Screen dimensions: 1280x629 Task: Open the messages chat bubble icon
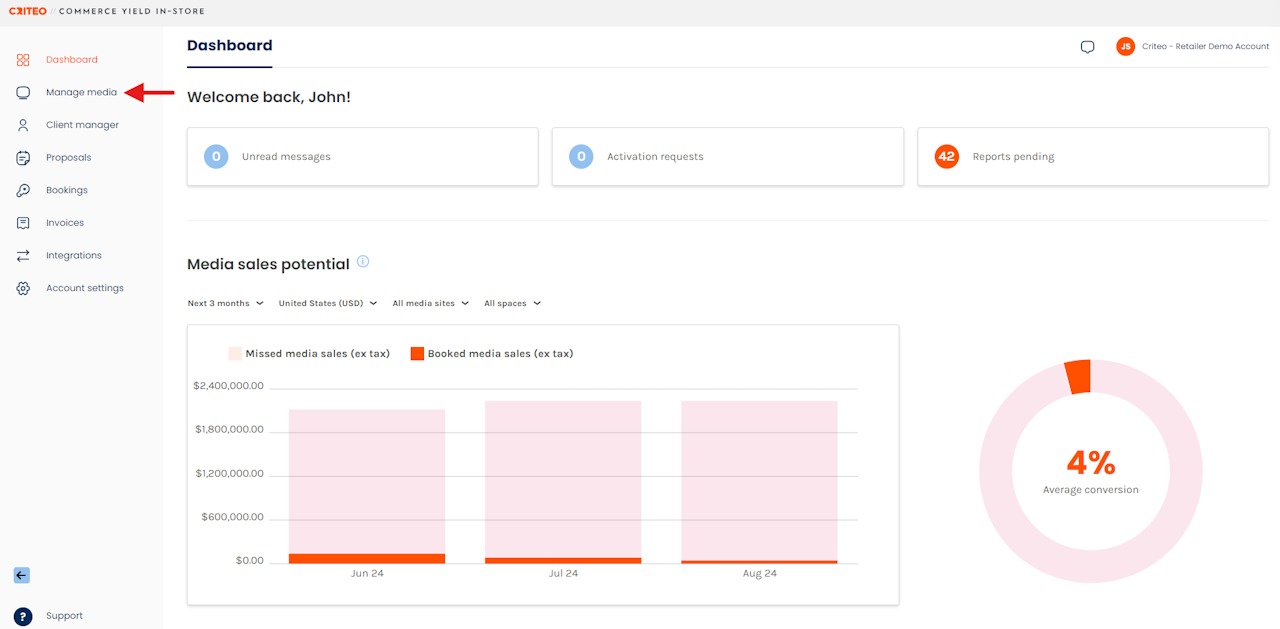click(x=1088, y=47)
